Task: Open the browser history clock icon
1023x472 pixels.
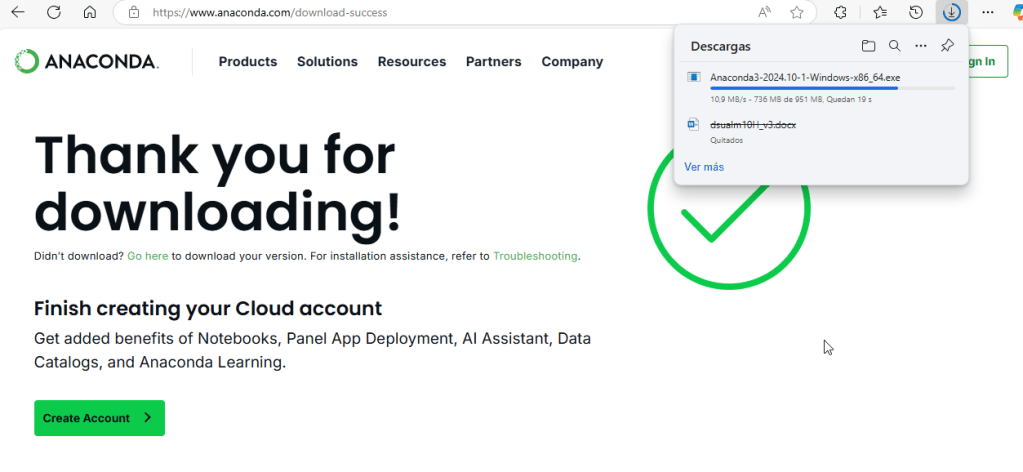Action: 915,13
